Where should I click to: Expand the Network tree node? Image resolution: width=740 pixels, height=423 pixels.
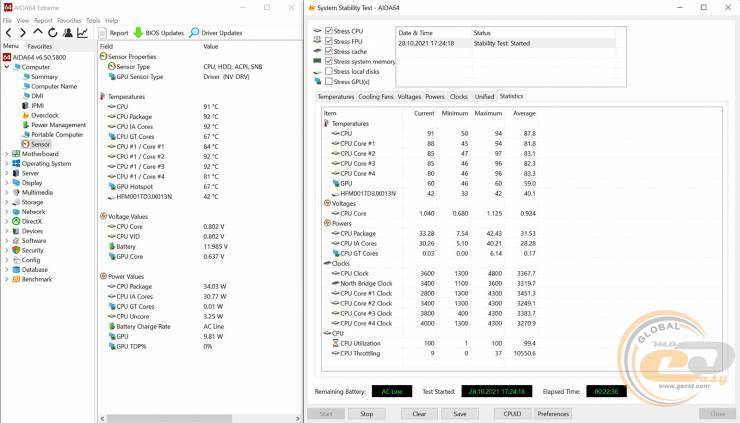pos(7,212)
